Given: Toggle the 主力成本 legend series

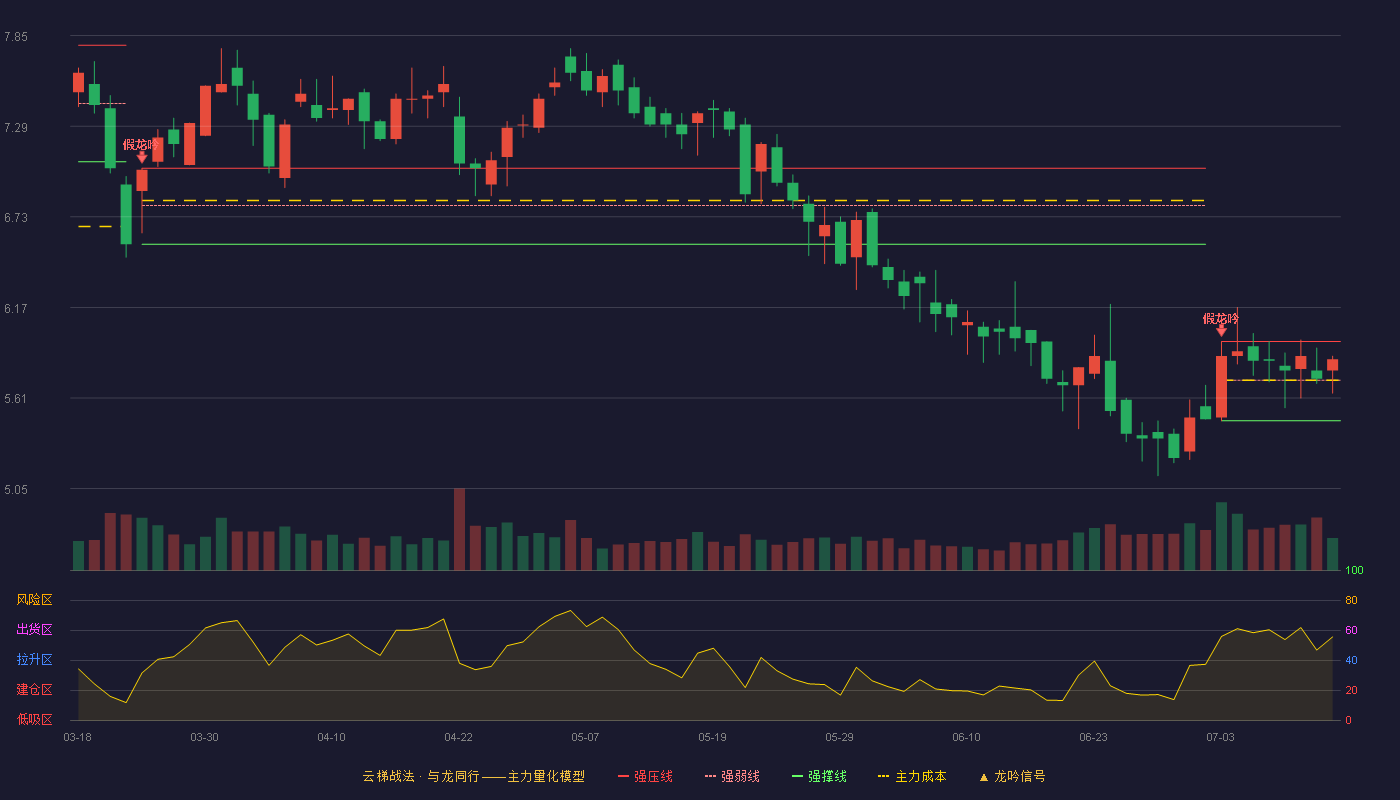Looking at the screenshot, I should click(912, 776).
